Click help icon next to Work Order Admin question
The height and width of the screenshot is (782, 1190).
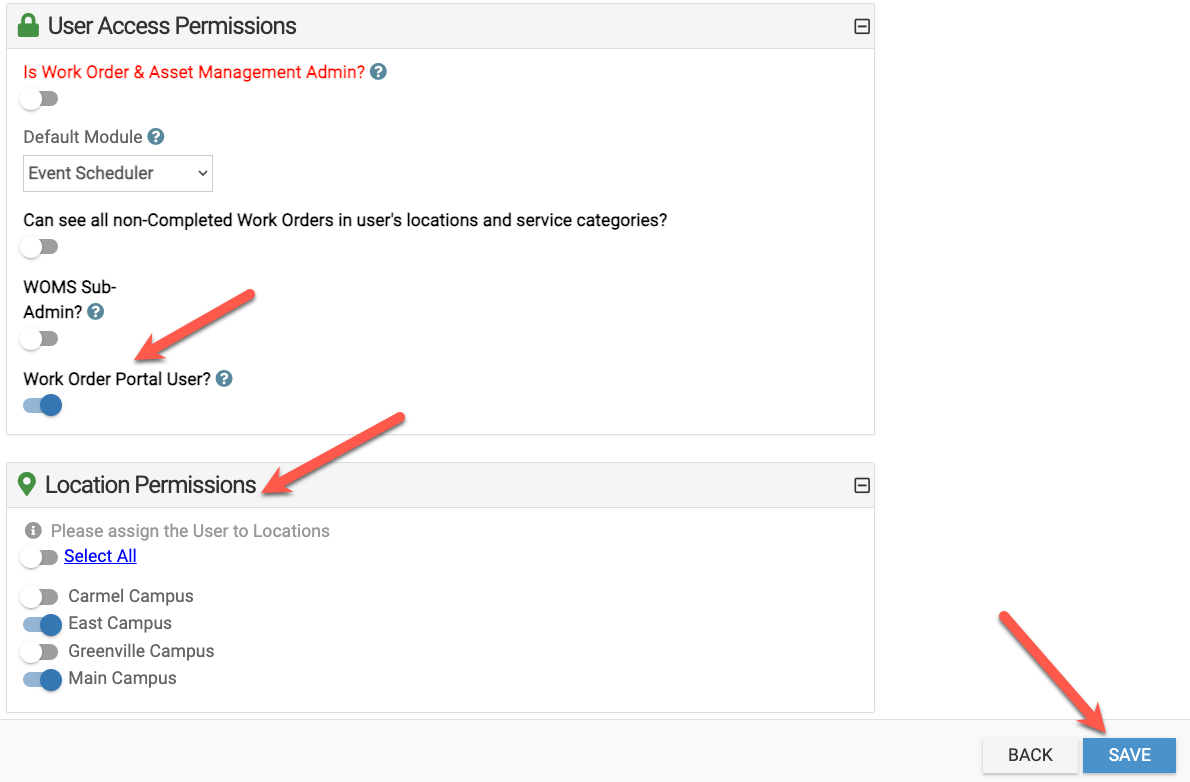click(x=378, y=72)
